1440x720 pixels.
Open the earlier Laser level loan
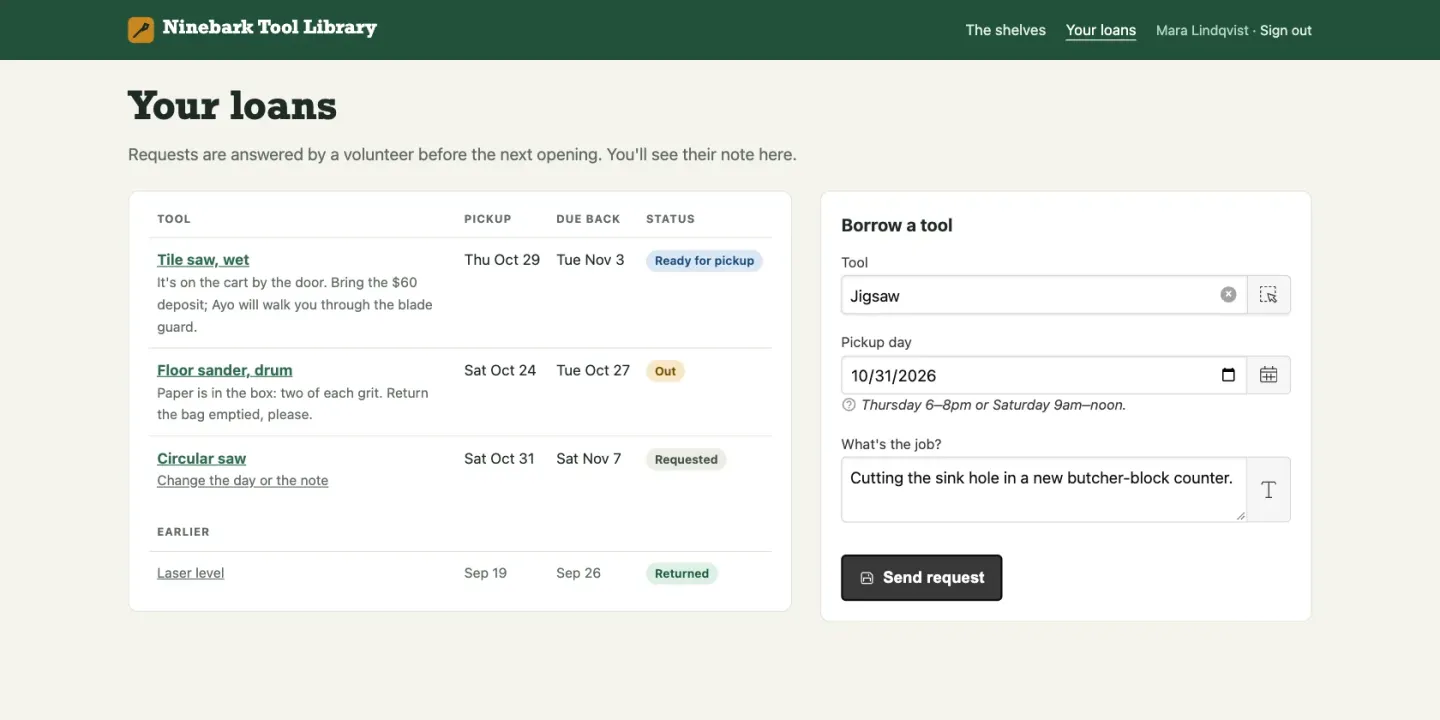190,573
